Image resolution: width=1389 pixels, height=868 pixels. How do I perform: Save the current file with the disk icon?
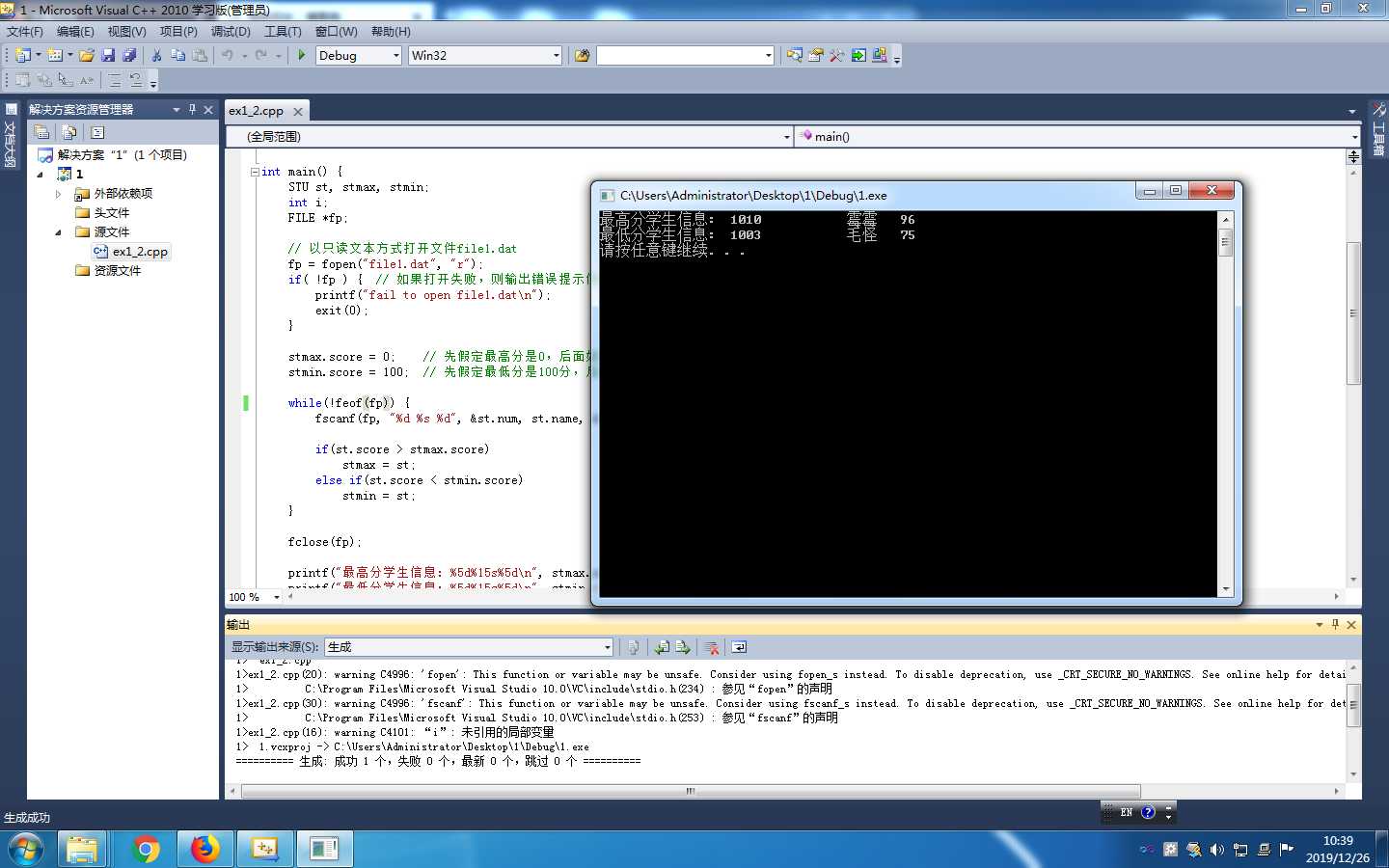click(108, 55)
